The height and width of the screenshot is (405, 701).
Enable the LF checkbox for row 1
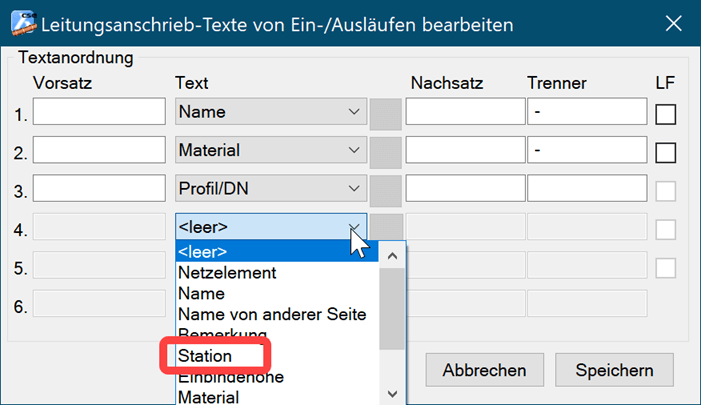pos(665,113)
